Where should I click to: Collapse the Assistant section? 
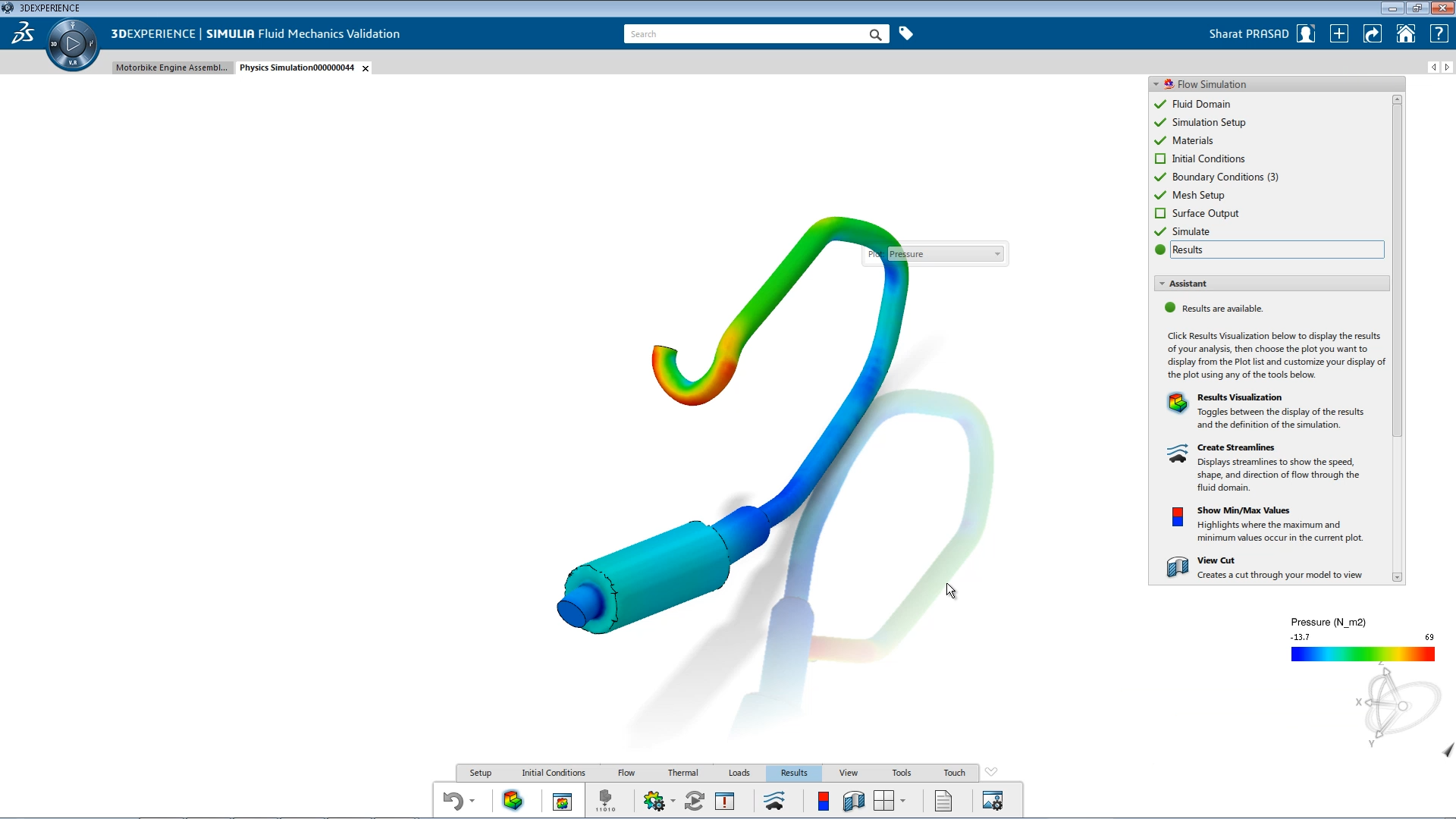point(1162,284)
